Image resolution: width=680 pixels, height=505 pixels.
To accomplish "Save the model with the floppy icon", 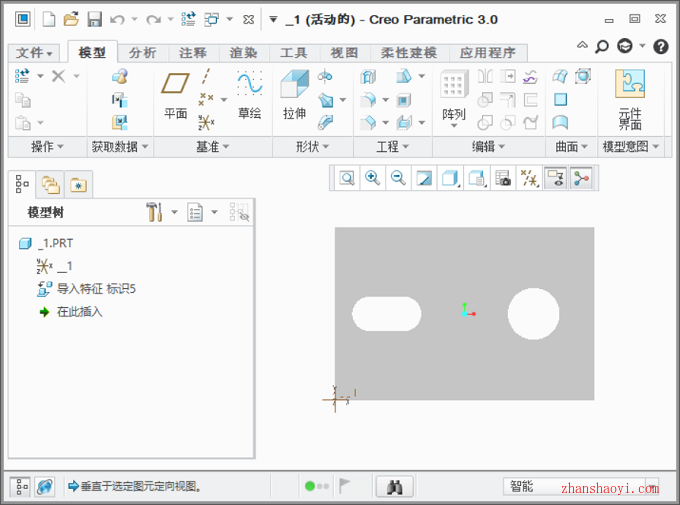I will click(x=95, y=19).
